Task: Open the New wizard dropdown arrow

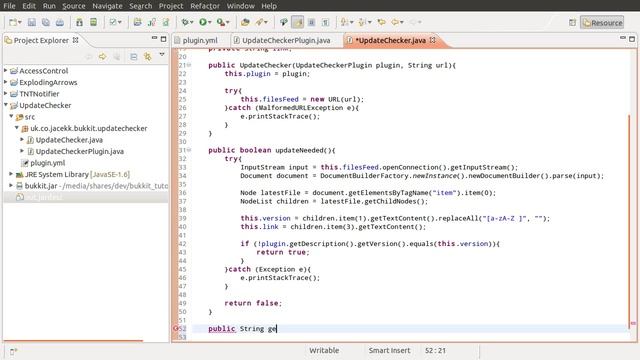Action: pyautogui.click(x=19, y=22)
